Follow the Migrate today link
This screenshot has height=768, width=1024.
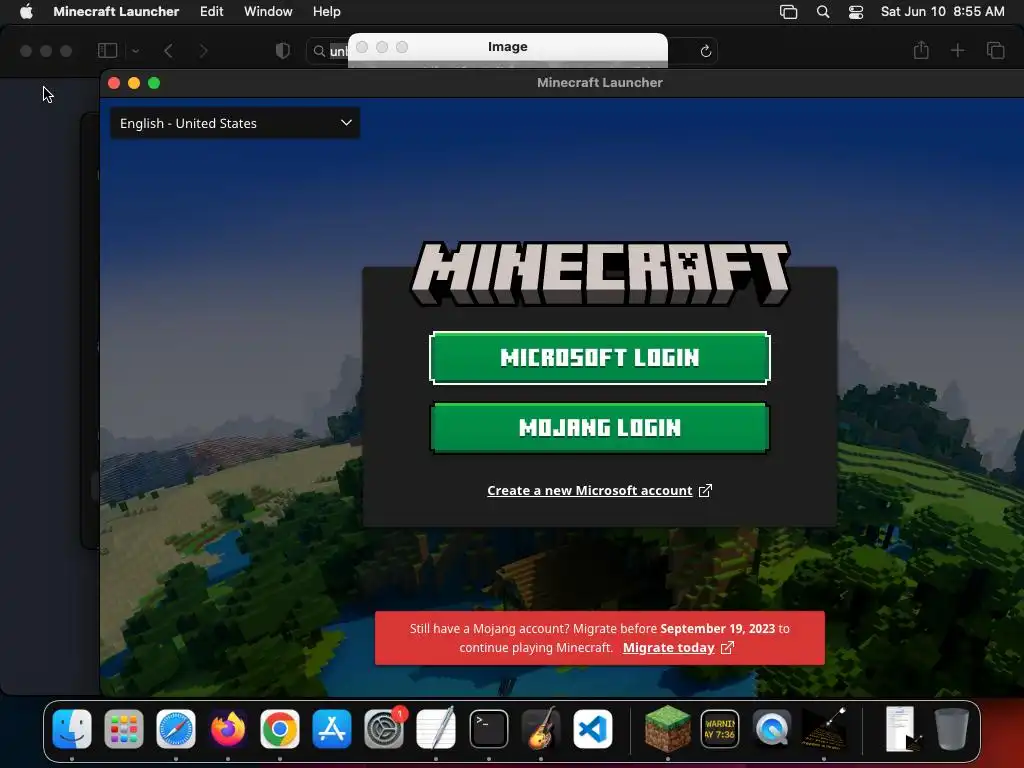point(668,648)
